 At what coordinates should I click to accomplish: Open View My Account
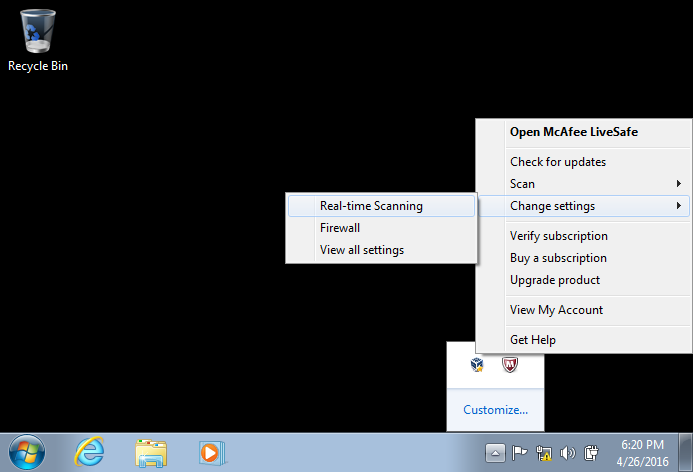(584, 310)
